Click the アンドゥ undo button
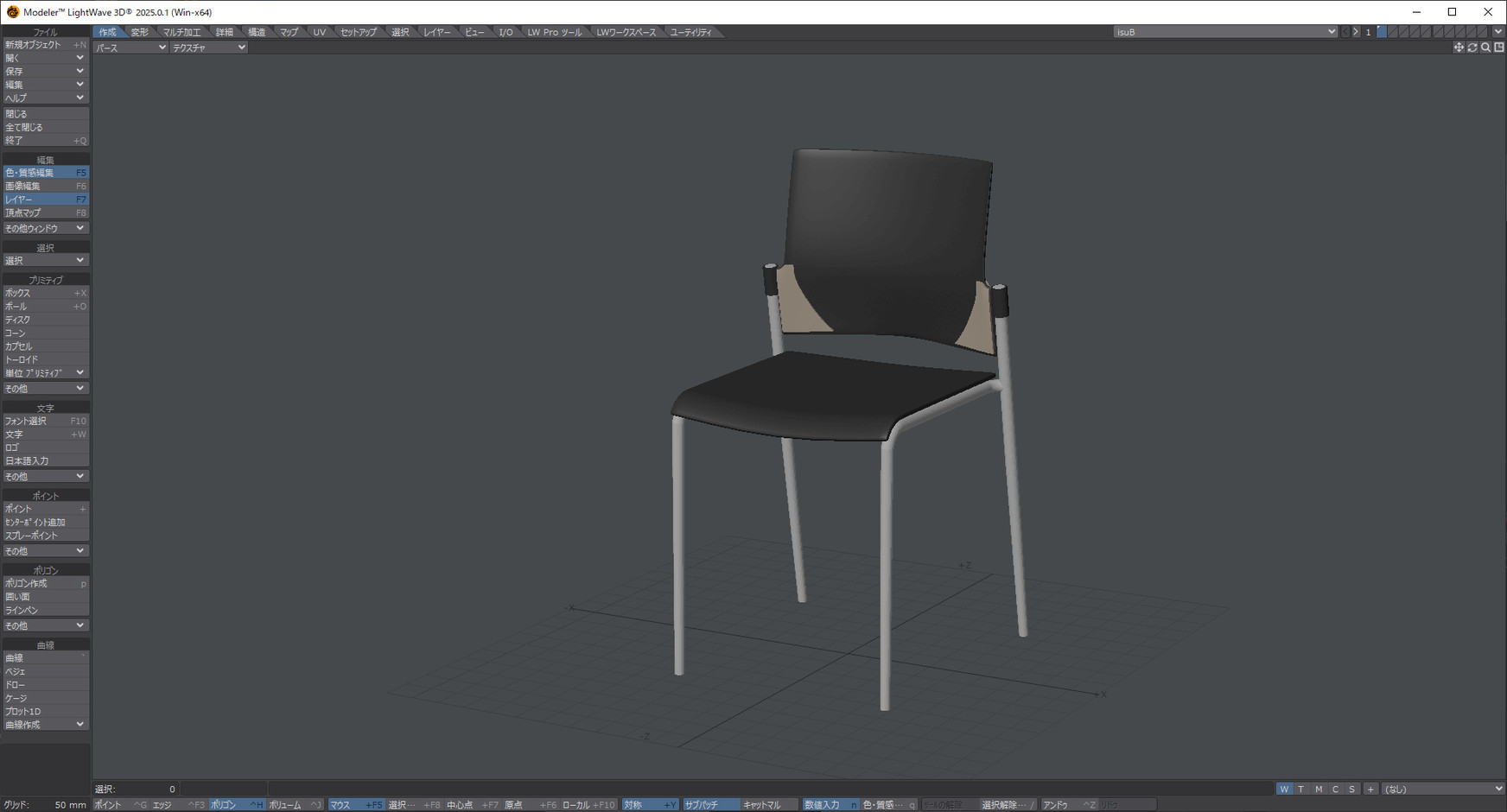 1069,805
